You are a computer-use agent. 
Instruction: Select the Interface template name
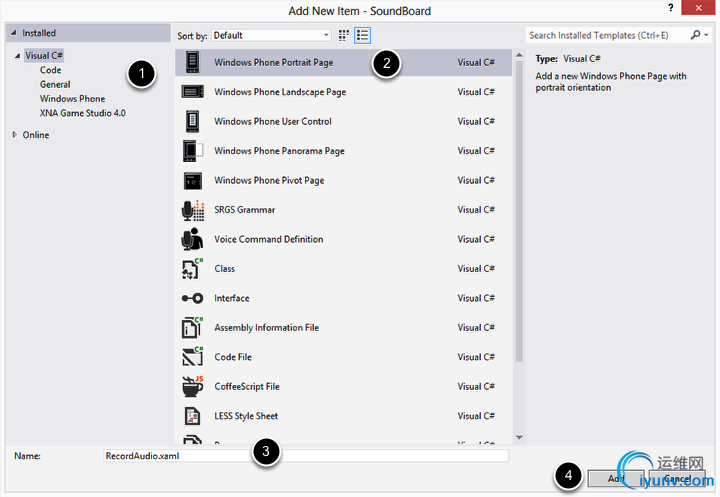232,298
